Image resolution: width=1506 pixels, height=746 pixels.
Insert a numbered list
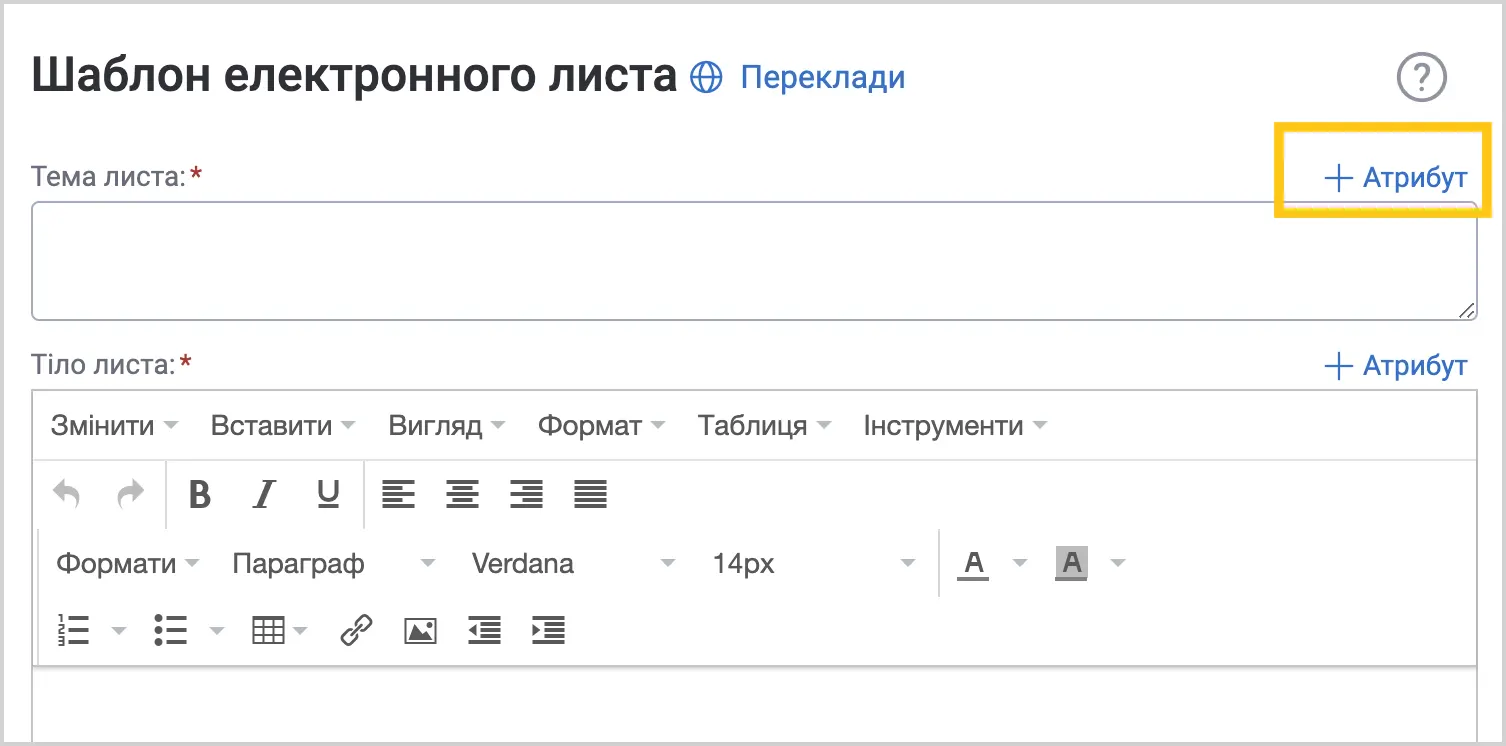pos(74,630)
